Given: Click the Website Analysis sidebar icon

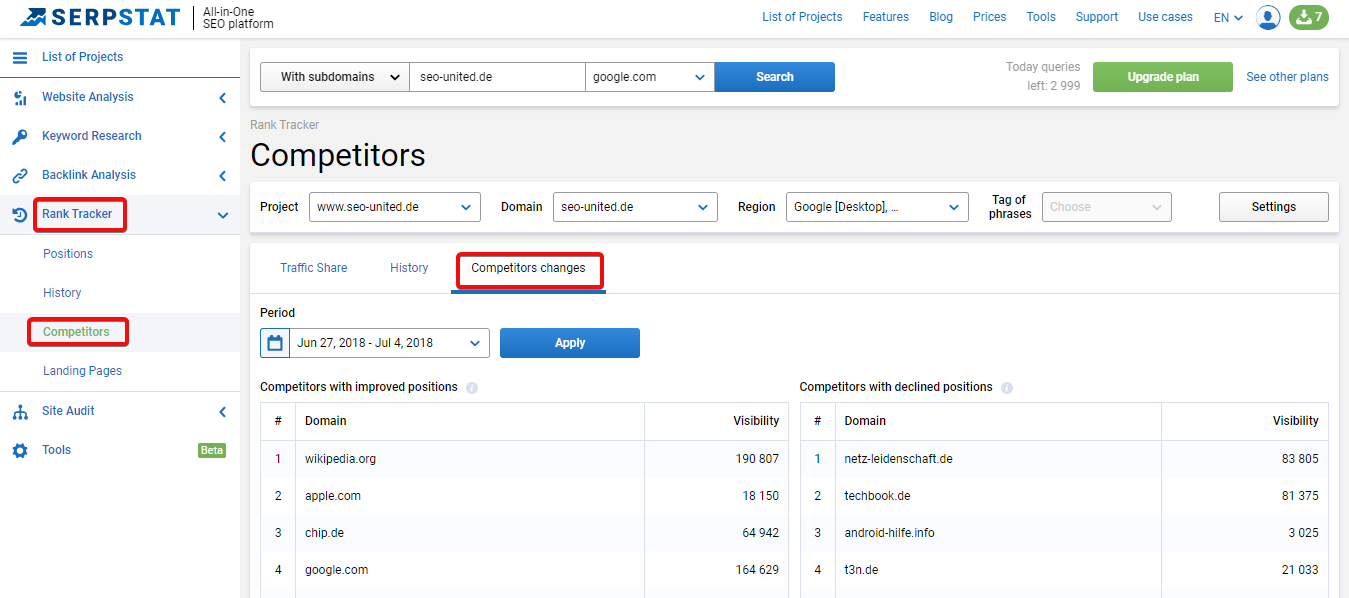Looking at the screenshot, I should (20, 98).
